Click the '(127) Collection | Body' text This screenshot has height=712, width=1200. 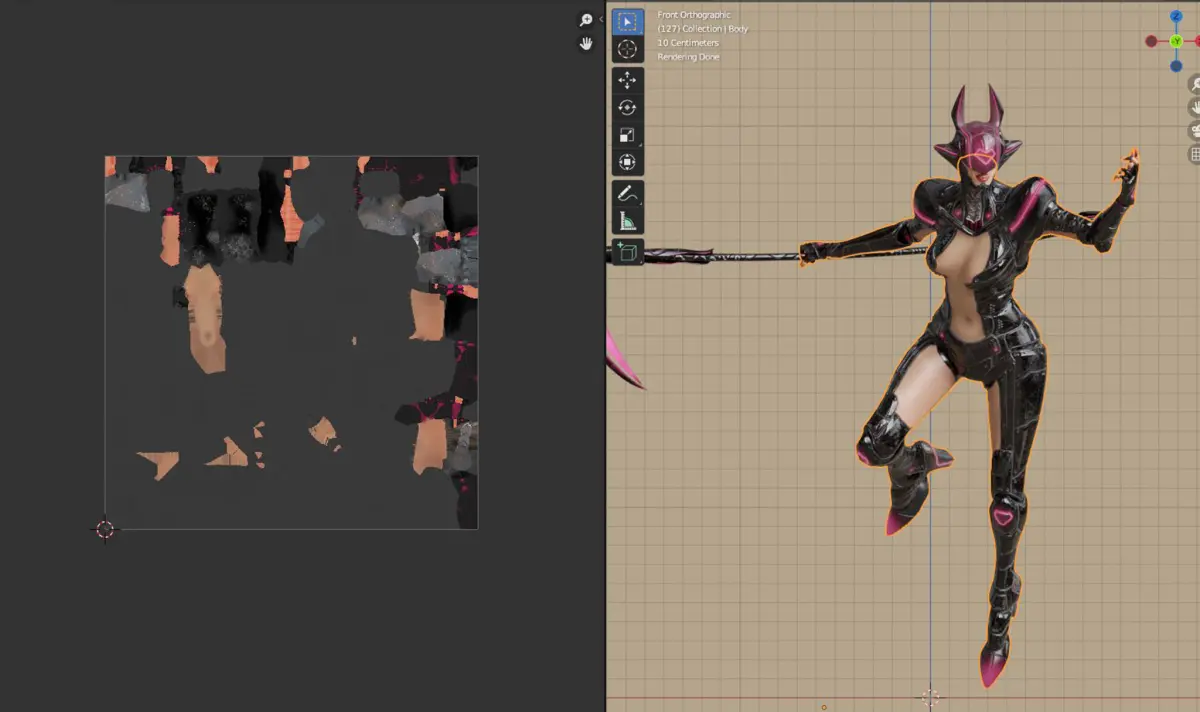702,29
